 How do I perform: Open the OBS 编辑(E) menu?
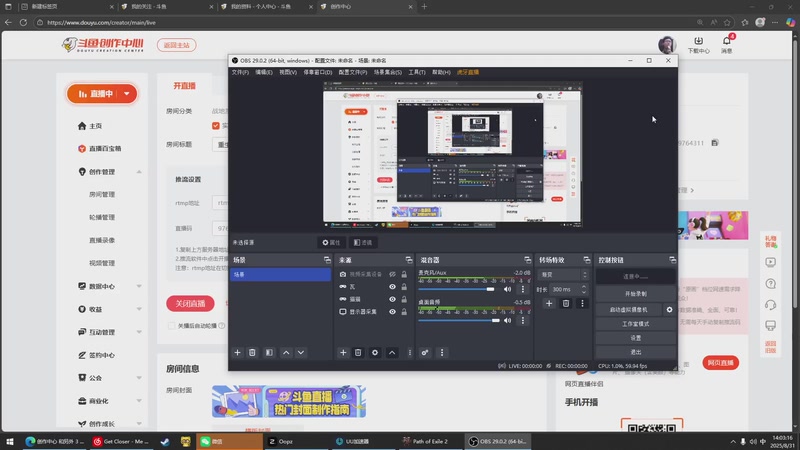pos(264,72)
